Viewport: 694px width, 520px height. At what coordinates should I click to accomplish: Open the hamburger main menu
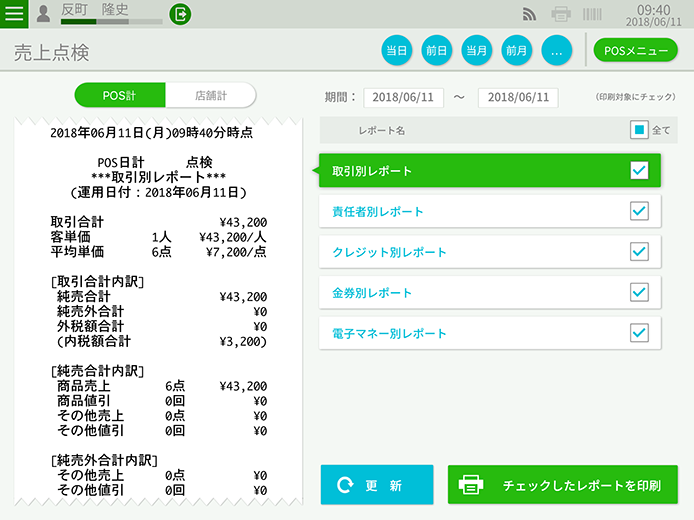click(14, 14)
